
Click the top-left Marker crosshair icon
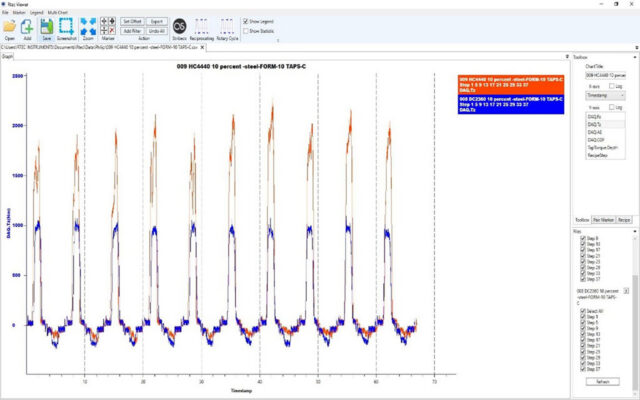pyautogui.click(x=104, y=21)
